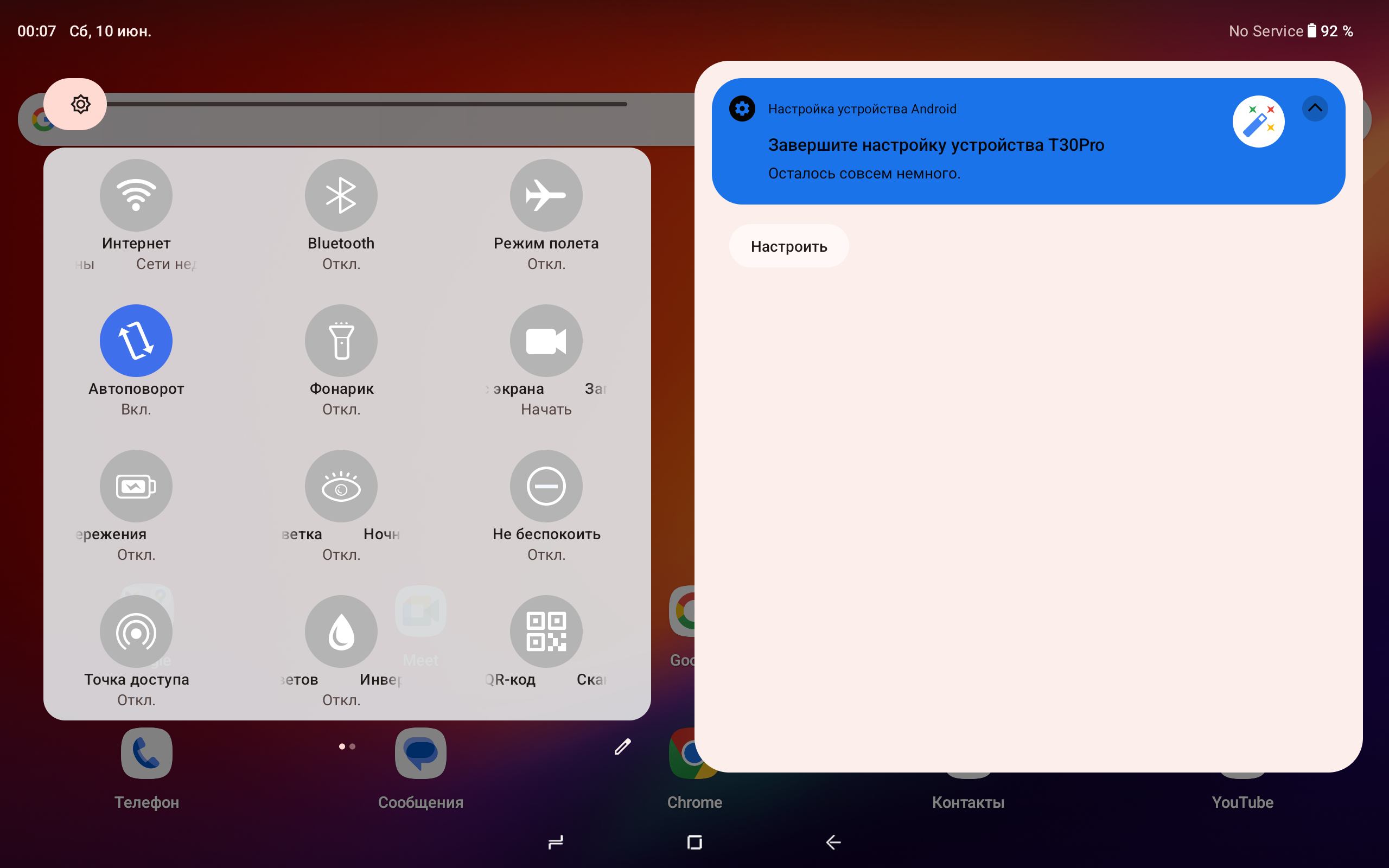1389x868 pixels.
Task: Enable Режим полета airplane mode
Action: [x=546, y=195]
